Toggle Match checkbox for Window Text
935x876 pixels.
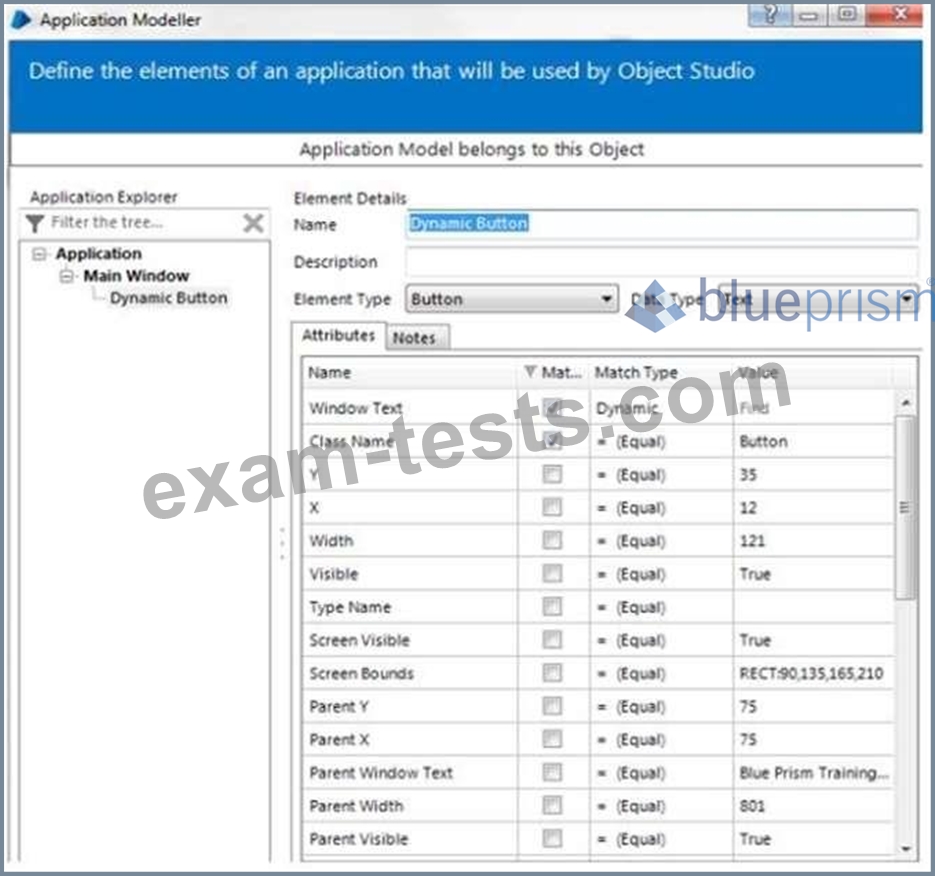click(x=553, y=408)
